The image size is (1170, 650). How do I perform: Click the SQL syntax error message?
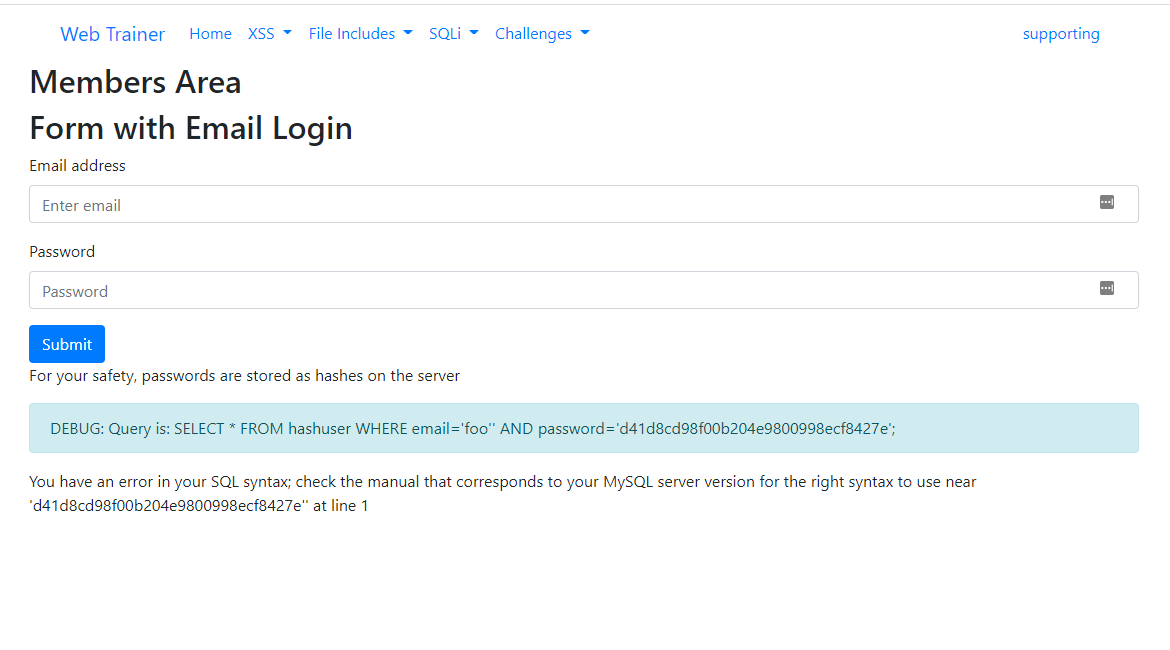(x=502, y=482)
